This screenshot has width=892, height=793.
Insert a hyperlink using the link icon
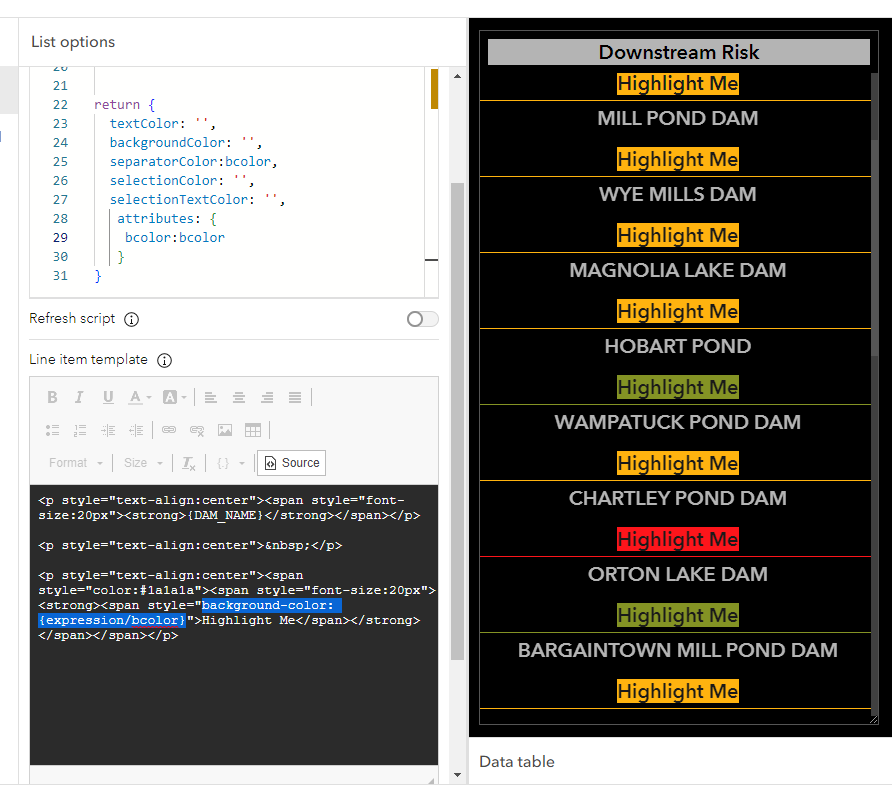click(170, 429)
